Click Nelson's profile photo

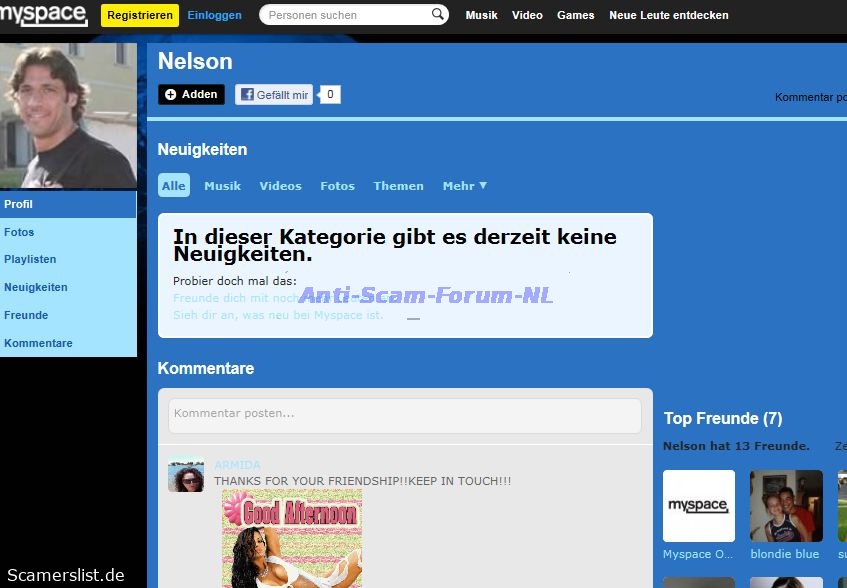pos(68,115)
